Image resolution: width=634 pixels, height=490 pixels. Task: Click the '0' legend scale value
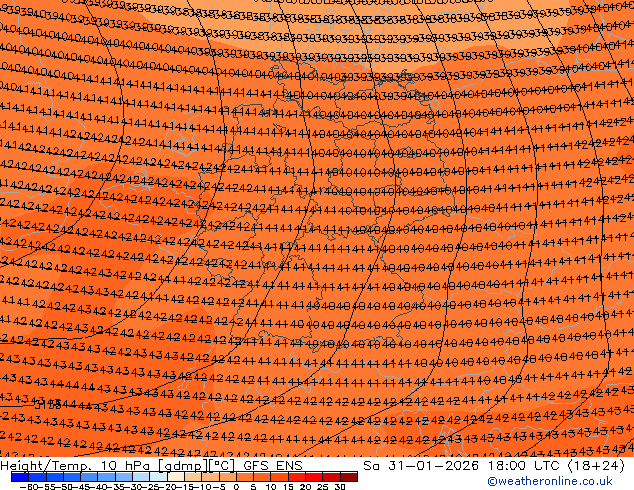[x=236, y=487]
